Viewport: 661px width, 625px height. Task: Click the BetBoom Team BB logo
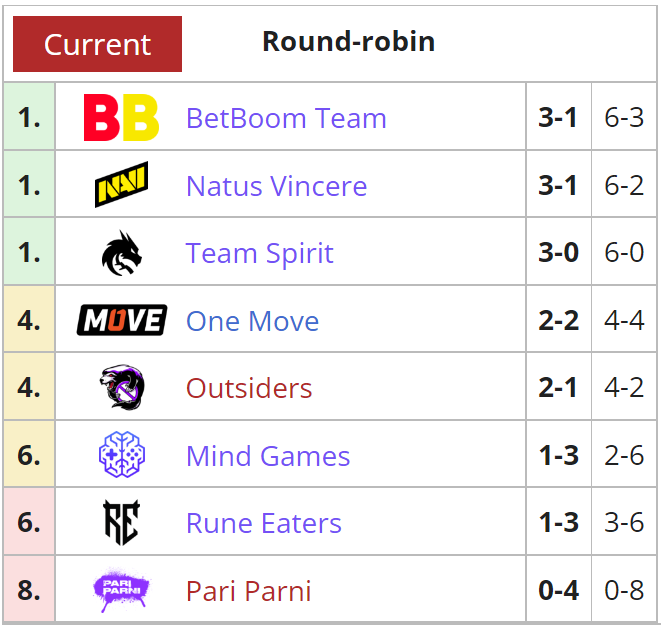[x=121, y=117]
